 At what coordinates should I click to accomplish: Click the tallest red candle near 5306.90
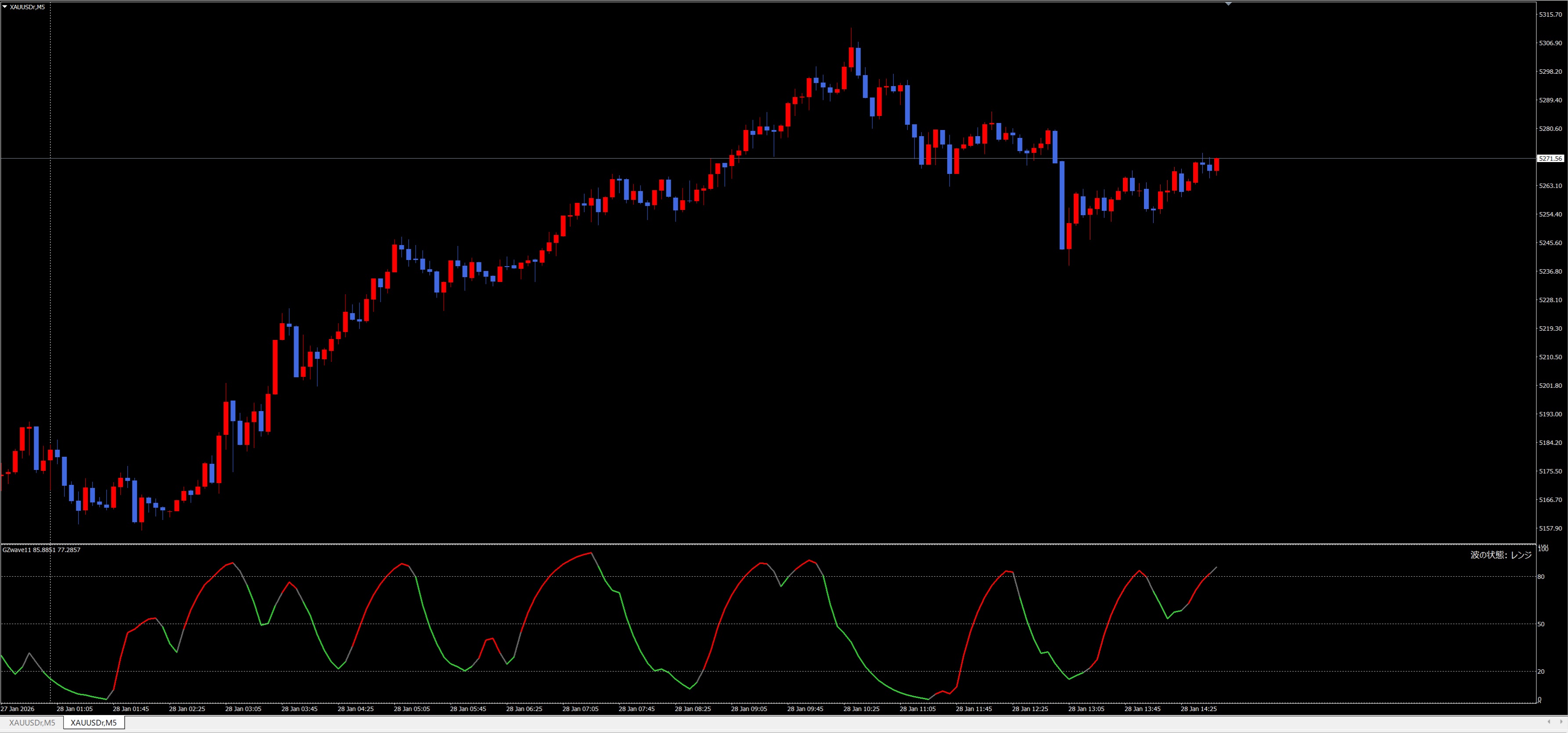pyautogui.click(x=851, y=57)
